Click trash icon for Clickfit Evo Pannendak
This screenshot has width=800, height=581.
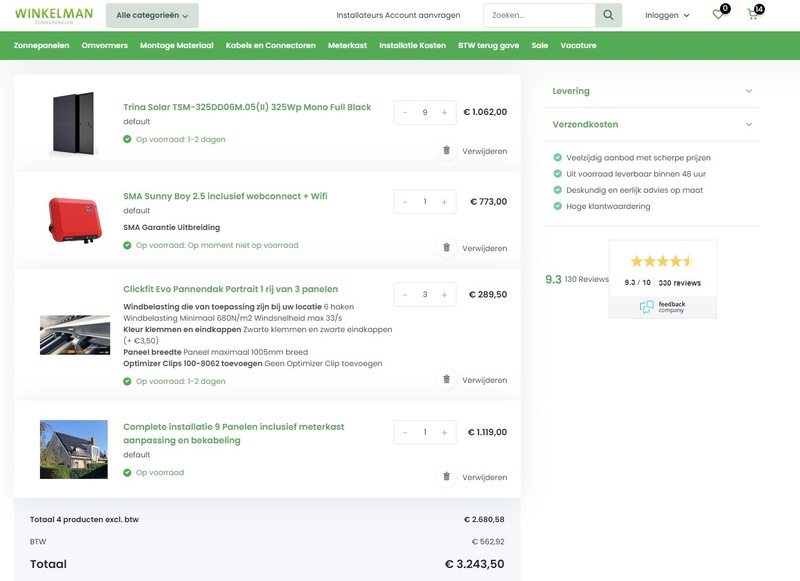click(x=446, y=380)
